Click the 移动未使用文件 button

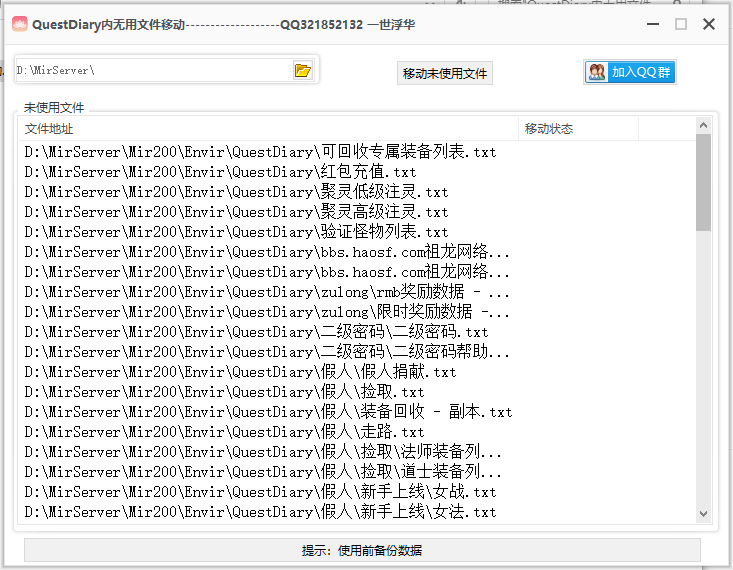coord(445,73)
